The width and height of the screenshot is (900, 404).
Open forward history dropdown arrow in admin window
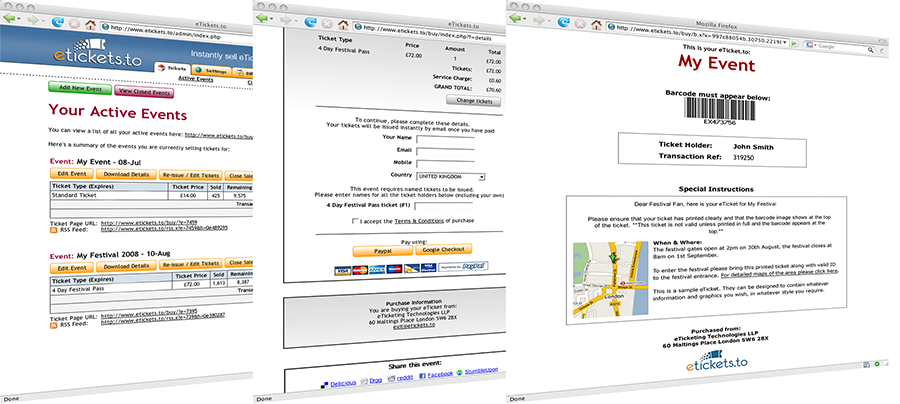[42, 22]
